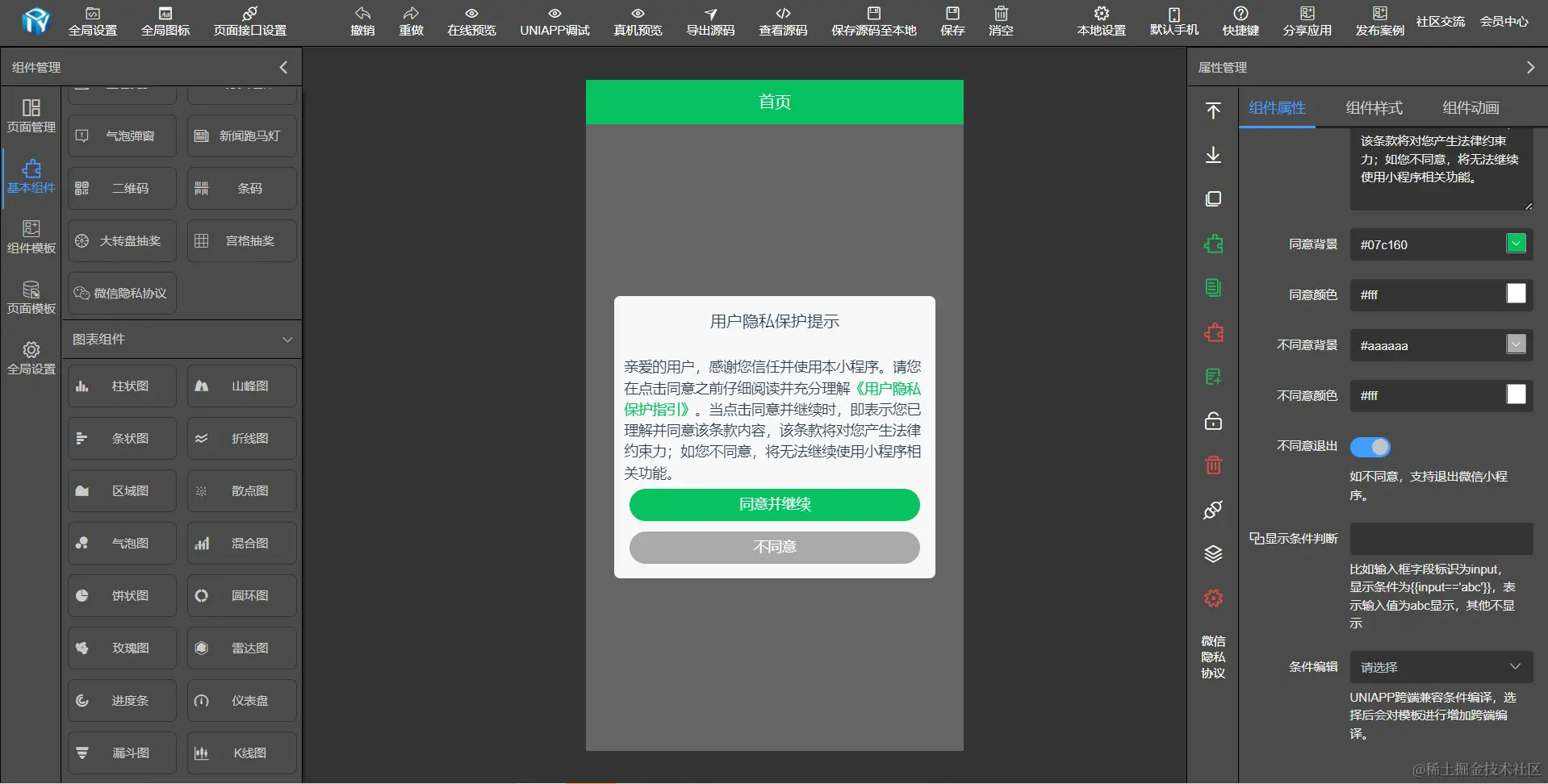Collapse the 组件管理 panel
The height and width of the screenshot is (784, 1548).
283,68
